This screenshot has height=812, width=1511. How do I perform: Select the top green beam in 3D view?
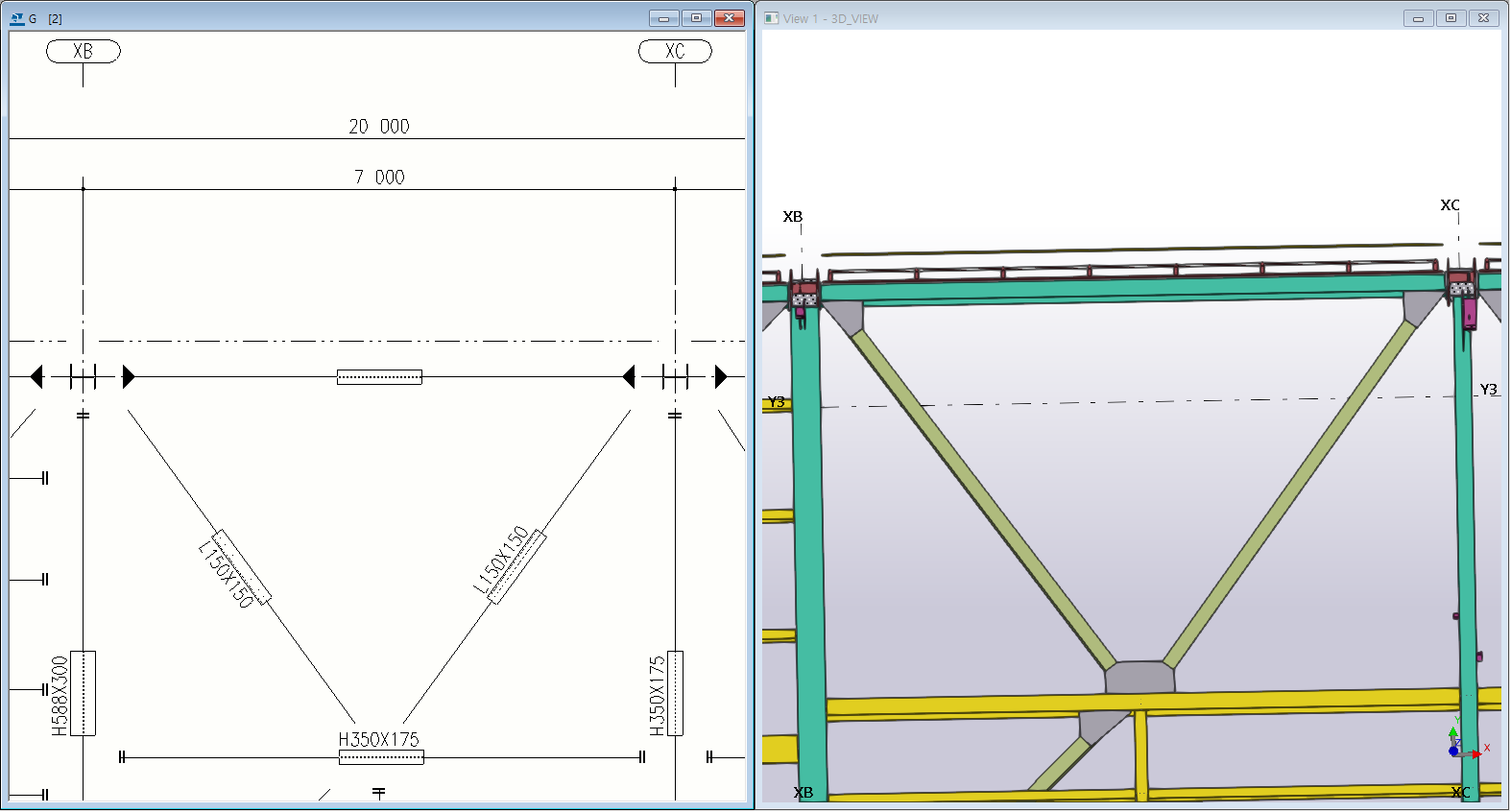(1133, 288)
